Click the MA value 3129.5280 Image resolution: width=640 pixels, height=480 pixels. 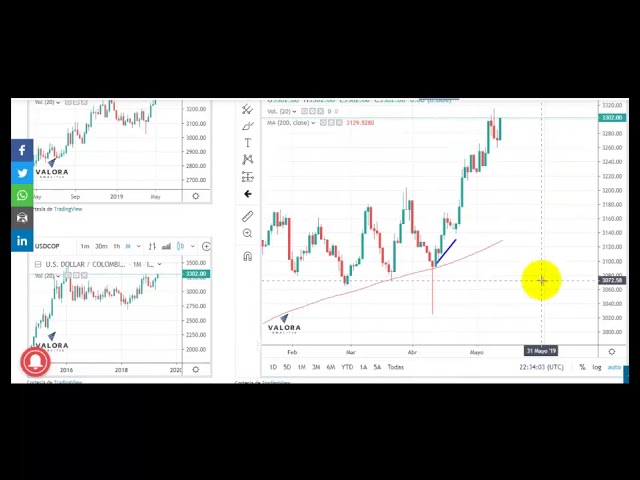tap(360, 123)
